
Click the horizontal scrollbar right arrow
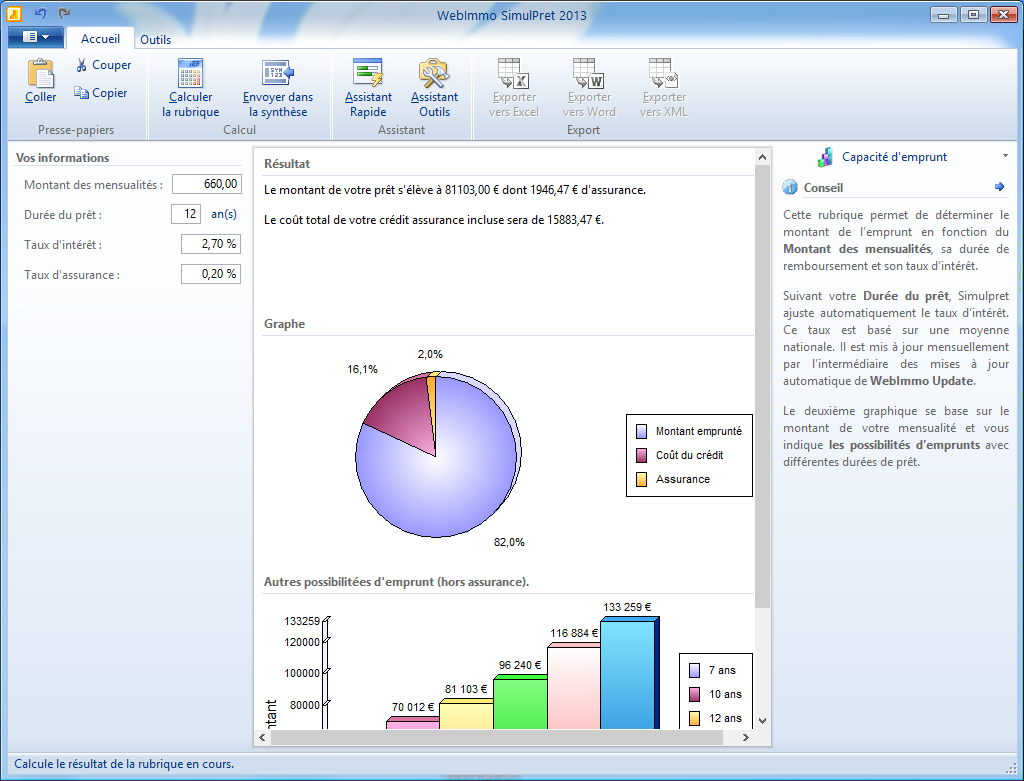pos(746,737)
